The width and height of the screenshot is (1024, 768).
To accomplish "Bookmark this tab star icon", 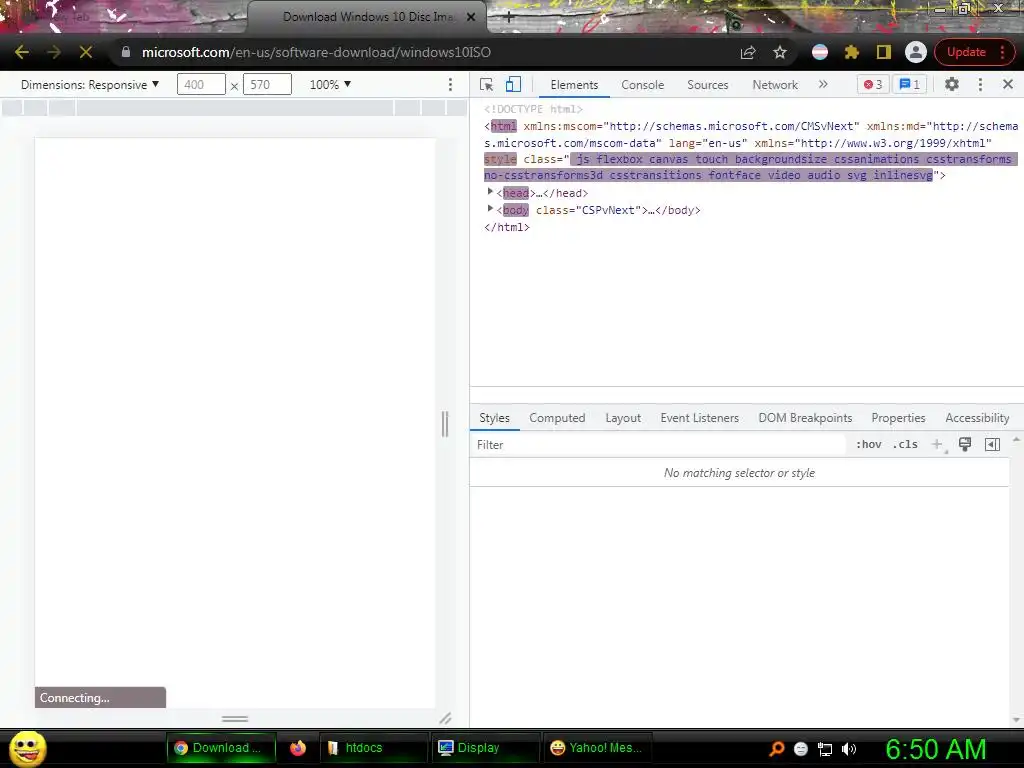I will pos(780,52).
